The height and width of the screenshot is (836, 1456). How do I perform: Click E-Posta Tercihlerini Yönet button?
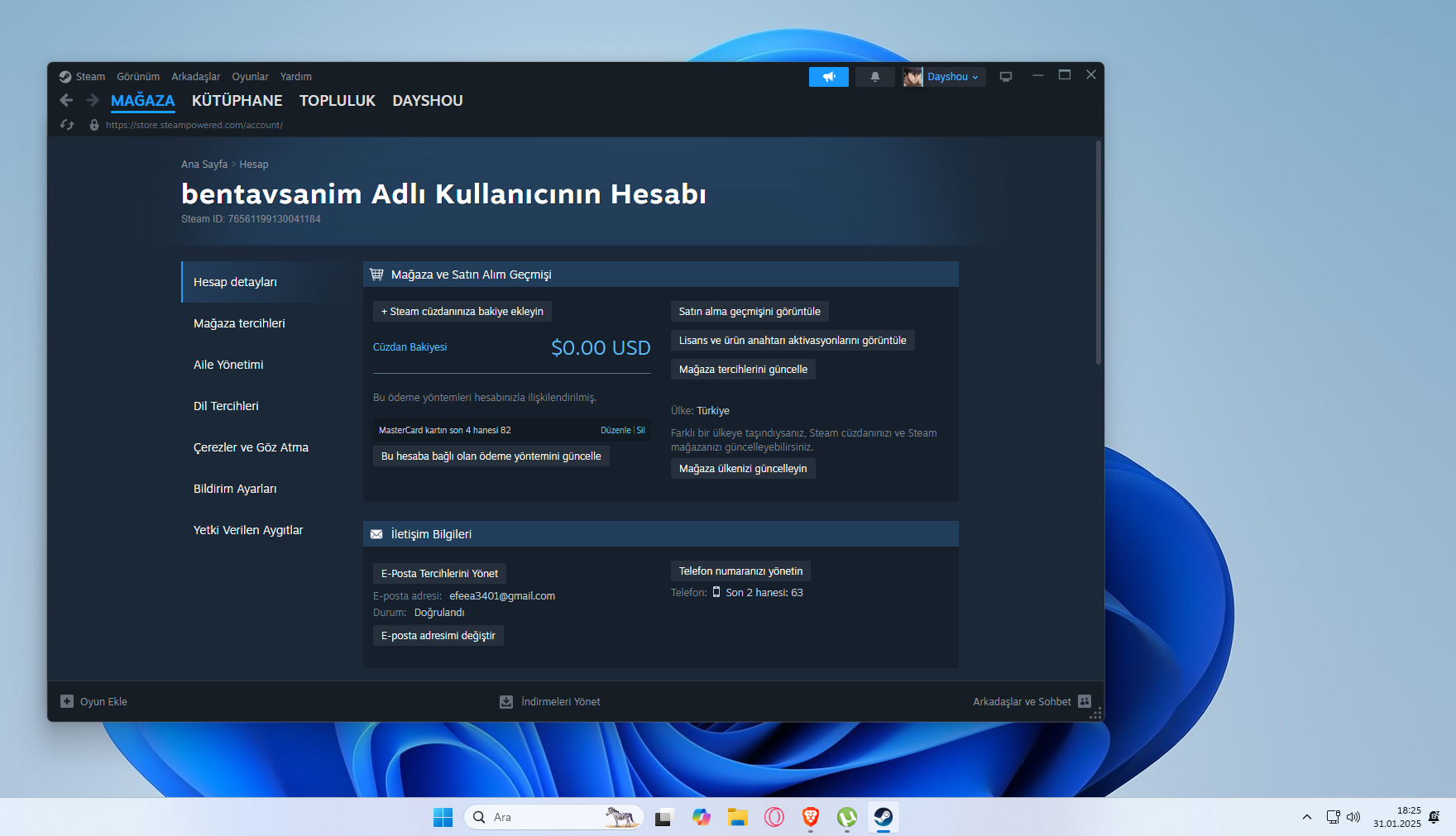[x=439, y=574]
